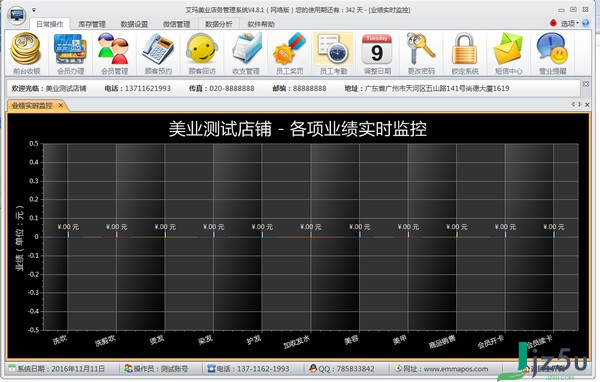Select the 业绩实时监控 document tab

[x=32, y=105]
